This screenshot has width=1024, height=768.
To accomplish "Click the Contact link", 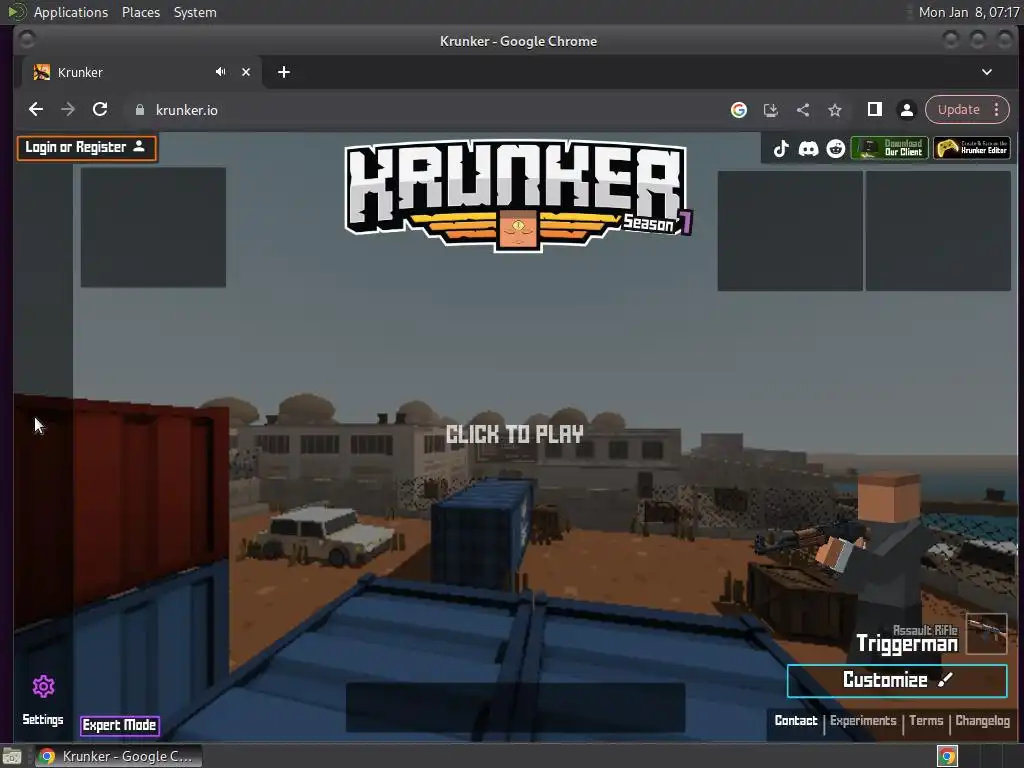I will coord(795,720).
